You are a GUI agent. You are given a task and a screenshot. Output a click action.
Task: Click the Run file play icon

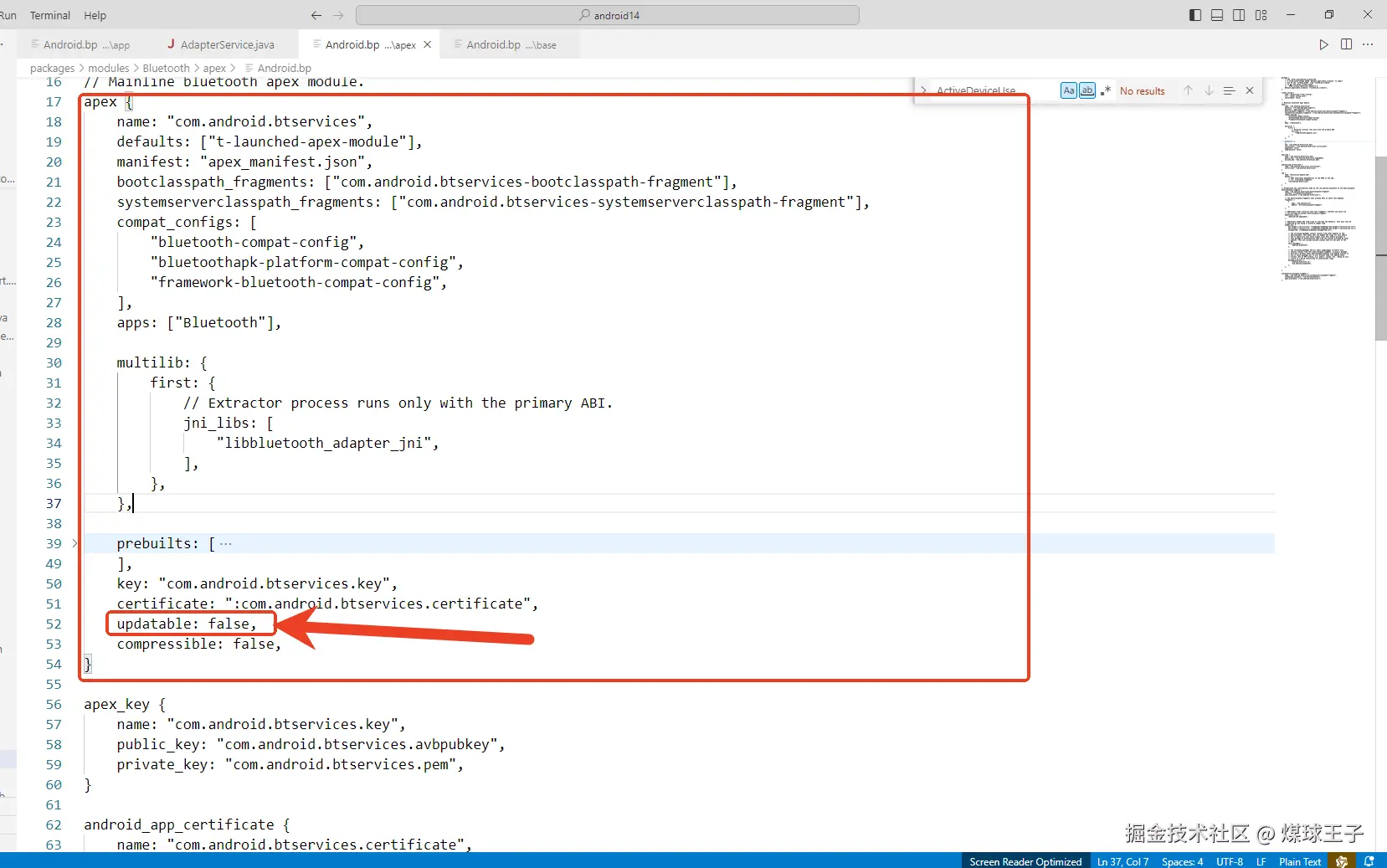[x=1323, y=44]
